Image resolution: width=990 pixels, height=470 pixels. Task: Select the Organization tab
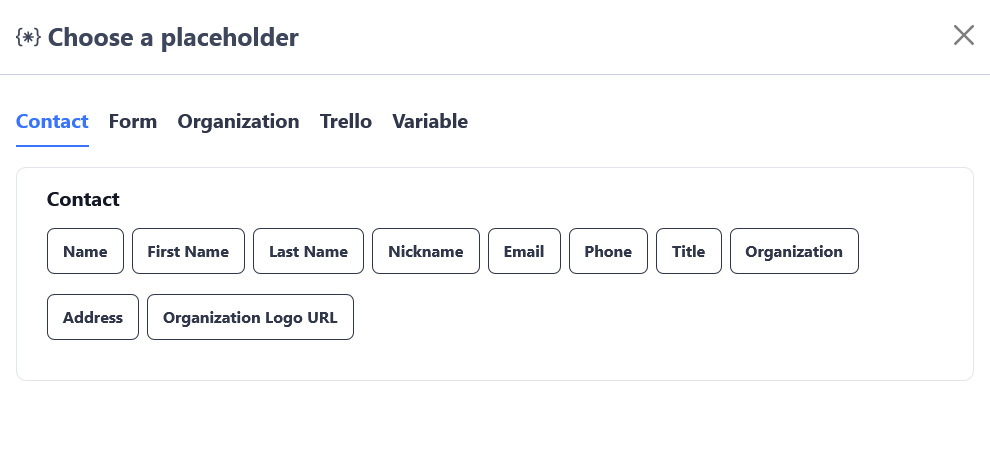[238, 122]
